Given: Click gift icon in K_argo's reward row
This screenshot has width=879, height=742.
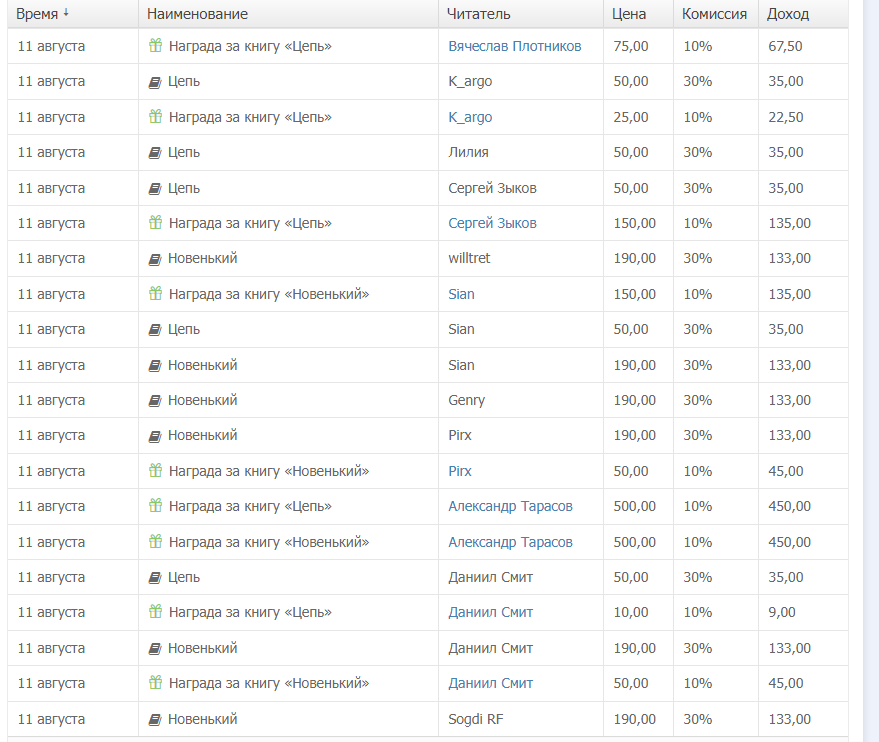Looking at the screenshot, I should pos(155,117).
